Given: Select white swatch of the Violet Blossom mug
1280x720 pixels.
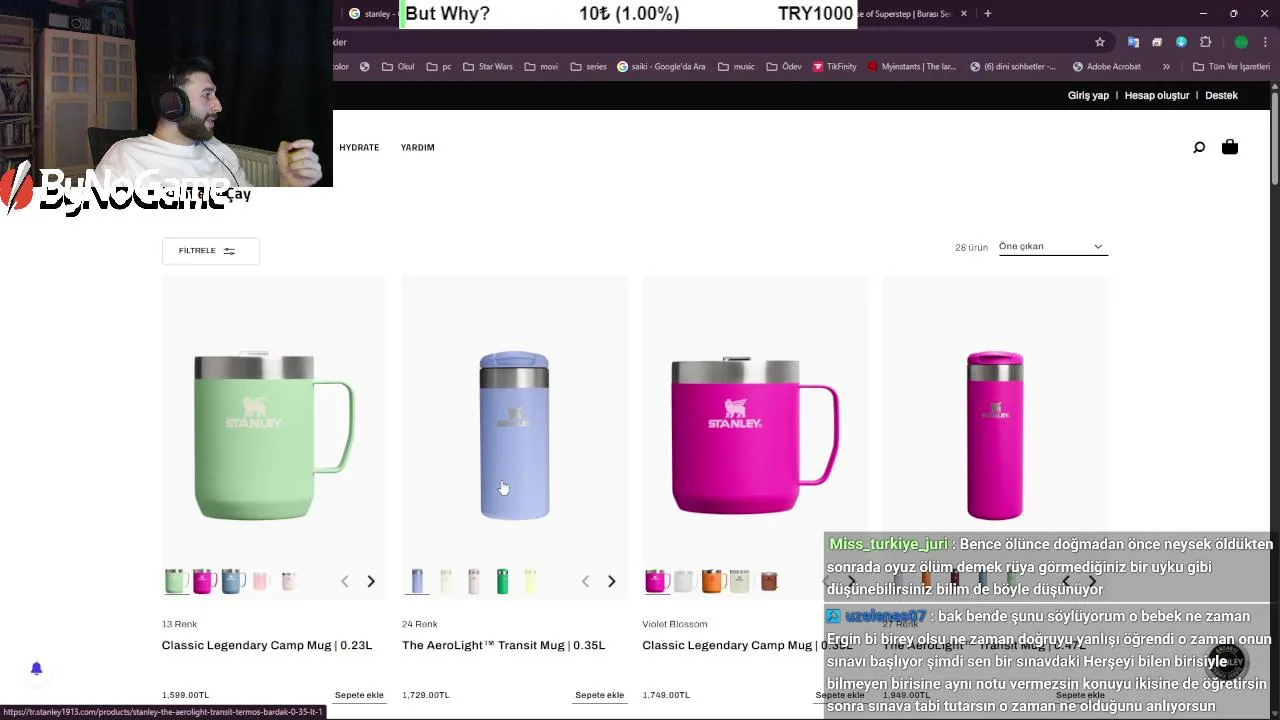Looking at the screenshot, I should [x=684, y=581].
